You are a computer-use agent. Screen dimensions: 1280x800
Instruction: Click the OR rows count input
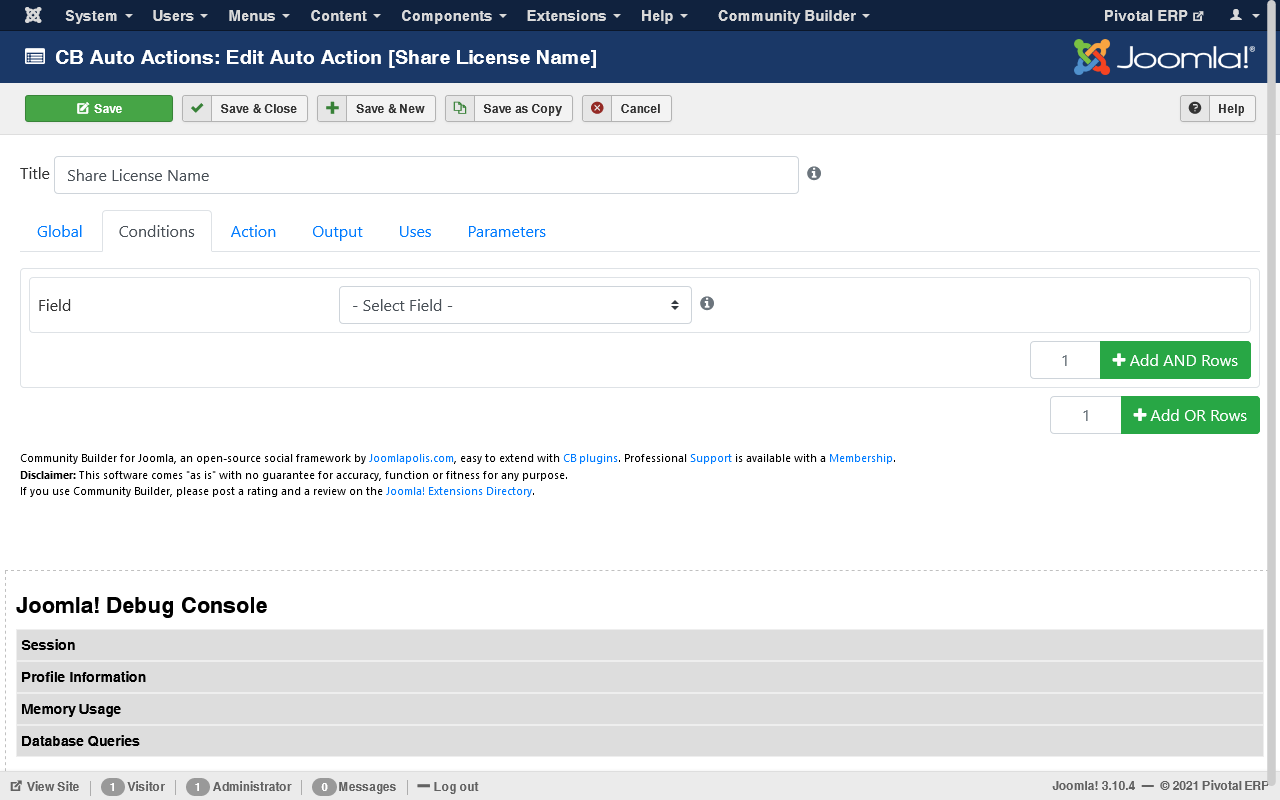click(1086, 415)
